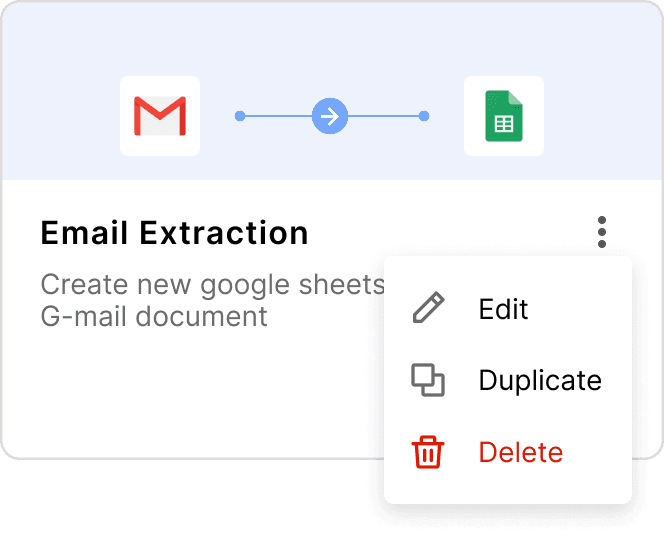Click the 'Create new google sheets' description
Image resolution: width=664 pixels, height=536 pixels.
point(213,300)
